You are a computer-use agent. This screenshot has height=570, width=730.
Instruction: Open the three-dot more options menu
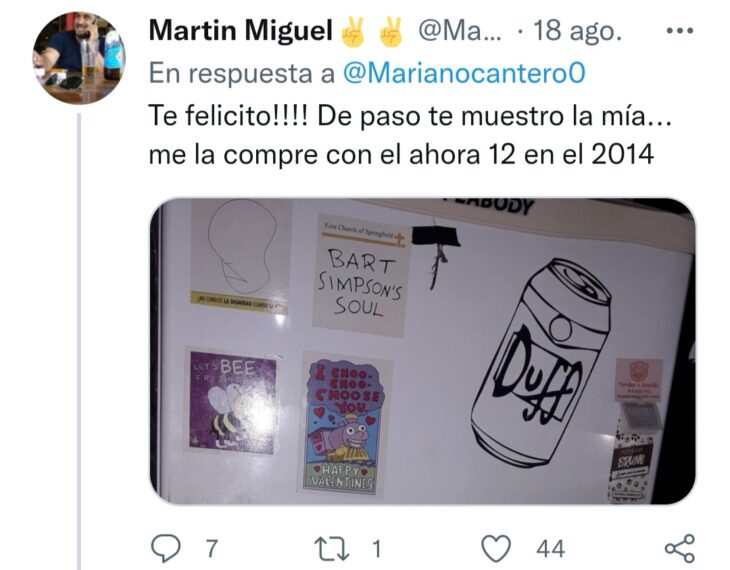pos(680,31)
